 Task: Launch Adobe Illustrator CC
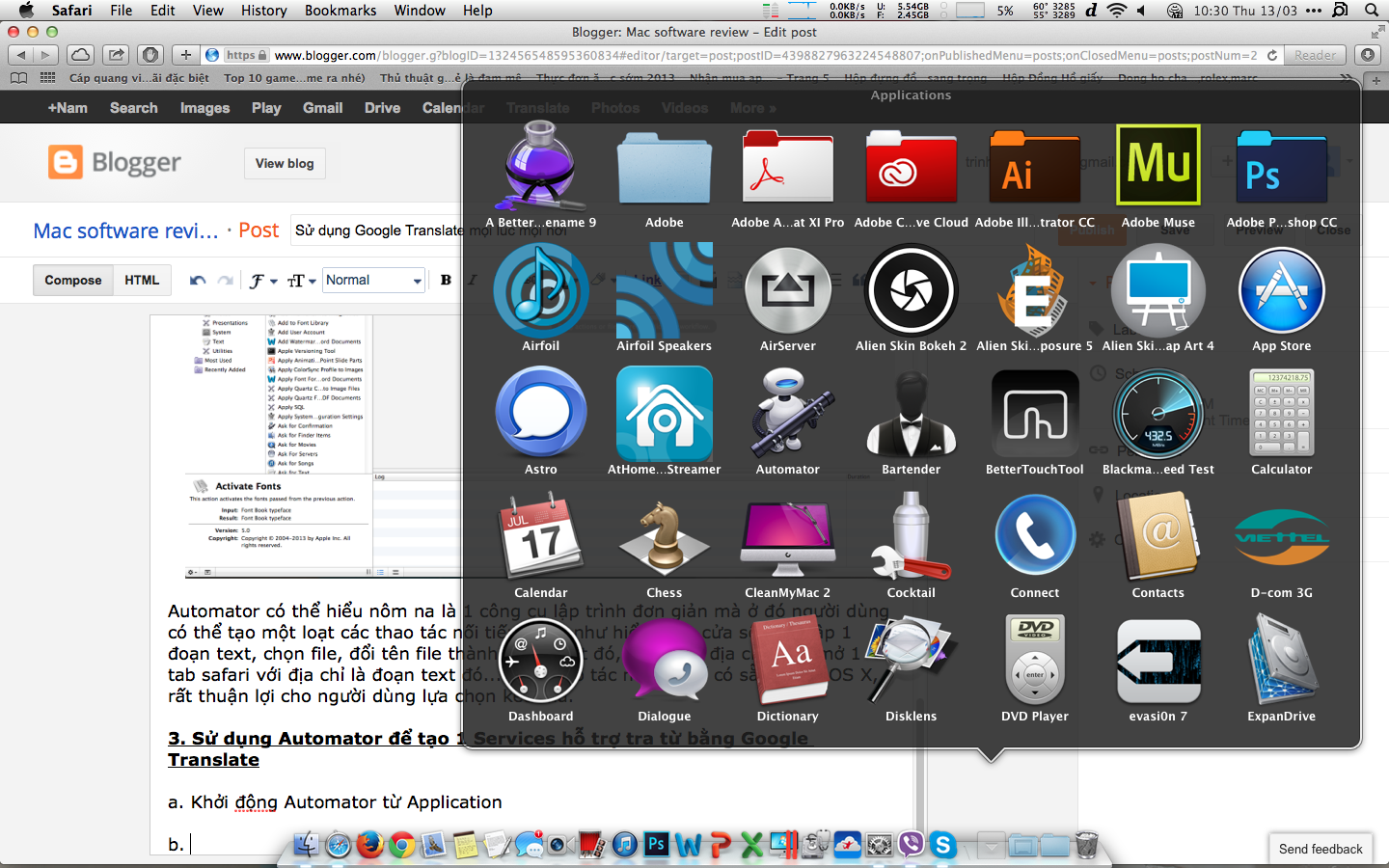click(x=1035, y=167)
